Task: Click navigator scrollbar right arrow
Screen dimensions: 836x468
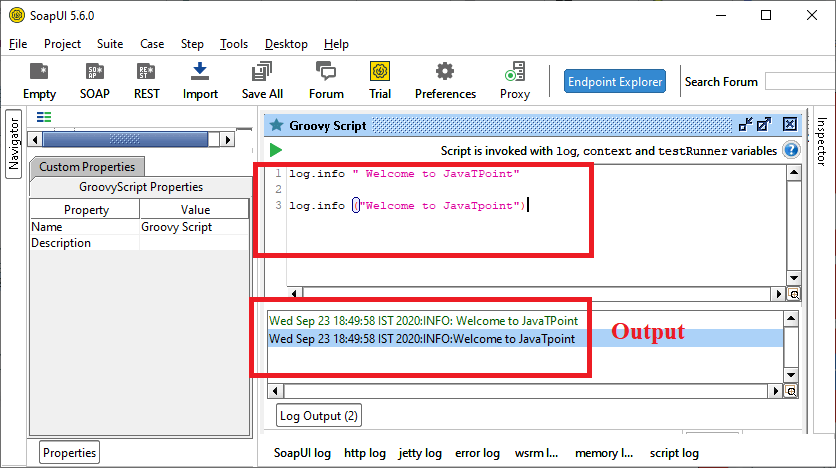Action: click(228, 140)
